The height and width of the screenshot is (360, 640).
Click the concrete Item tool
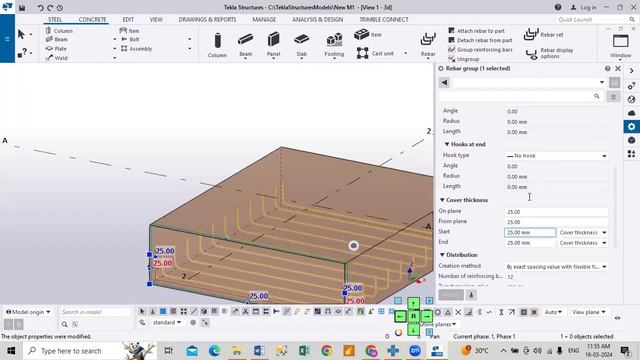coord(367,35)
